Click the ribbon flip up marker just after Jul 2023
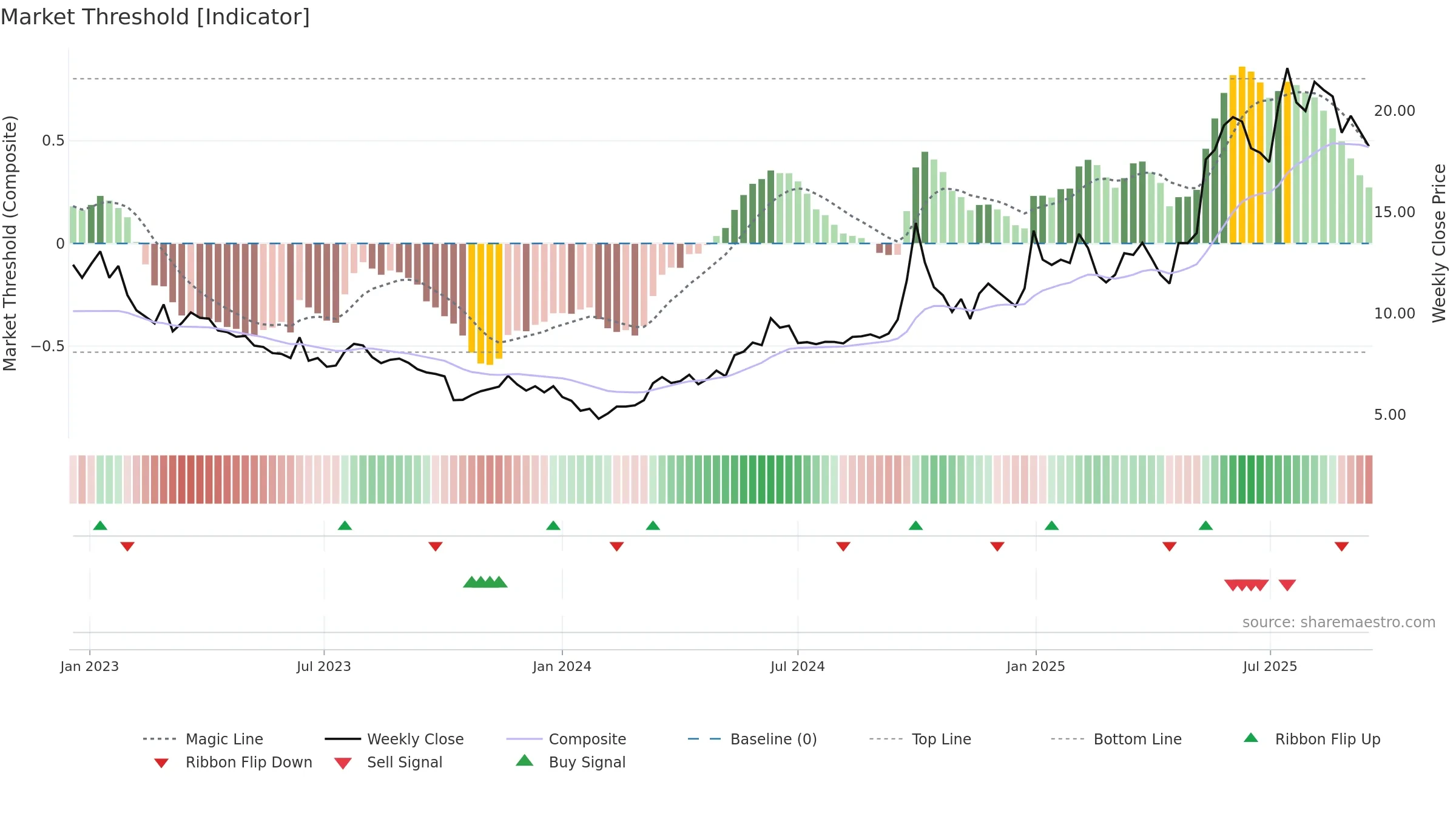 tap(345, 525)
